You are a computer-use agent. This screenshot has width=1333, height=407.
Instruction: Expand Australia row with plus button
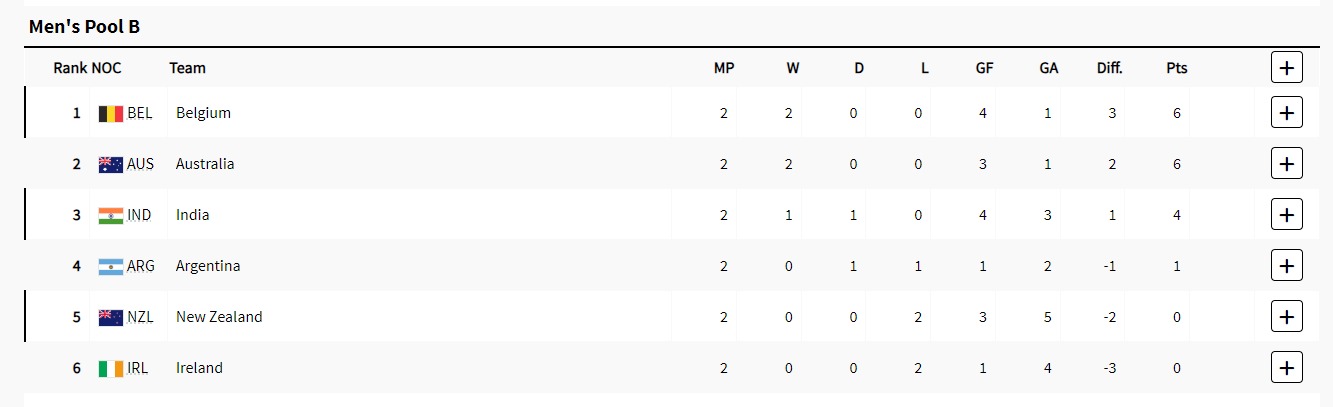tap(1286, 164)
